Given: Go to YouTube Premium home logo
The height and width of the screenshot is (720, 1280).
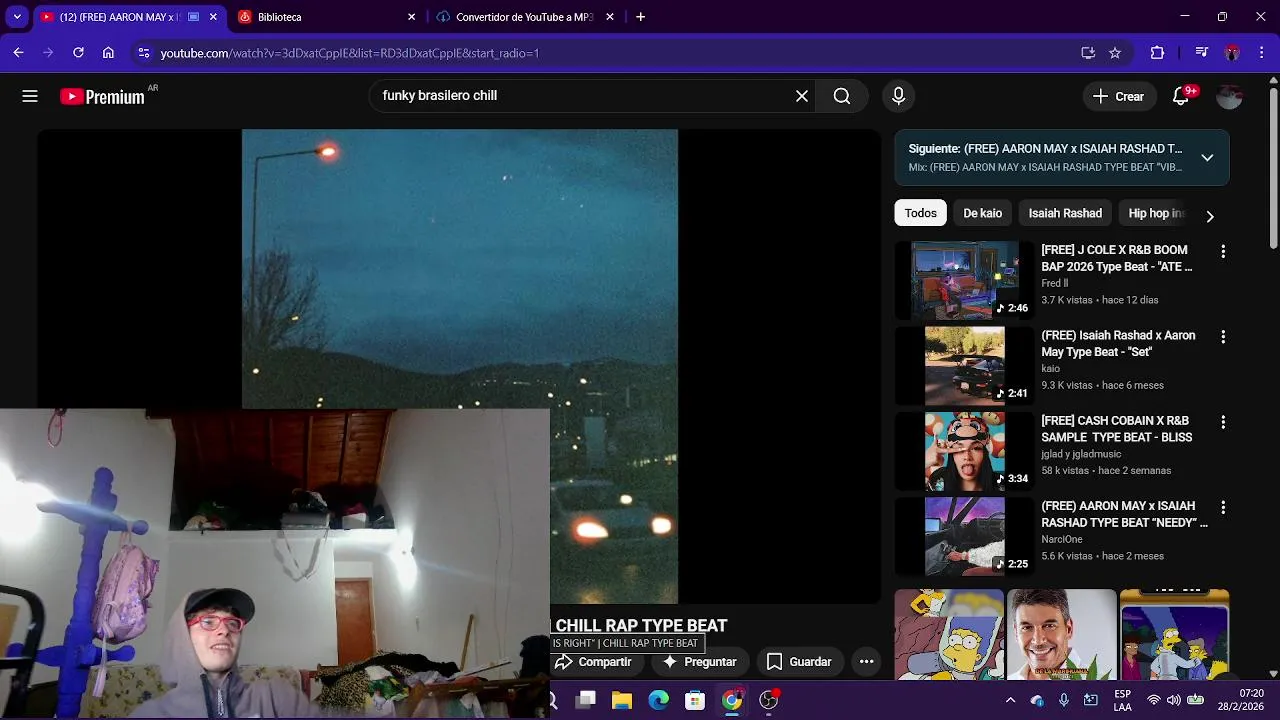Looking at the screenshot, I should [x=102, y=97].
